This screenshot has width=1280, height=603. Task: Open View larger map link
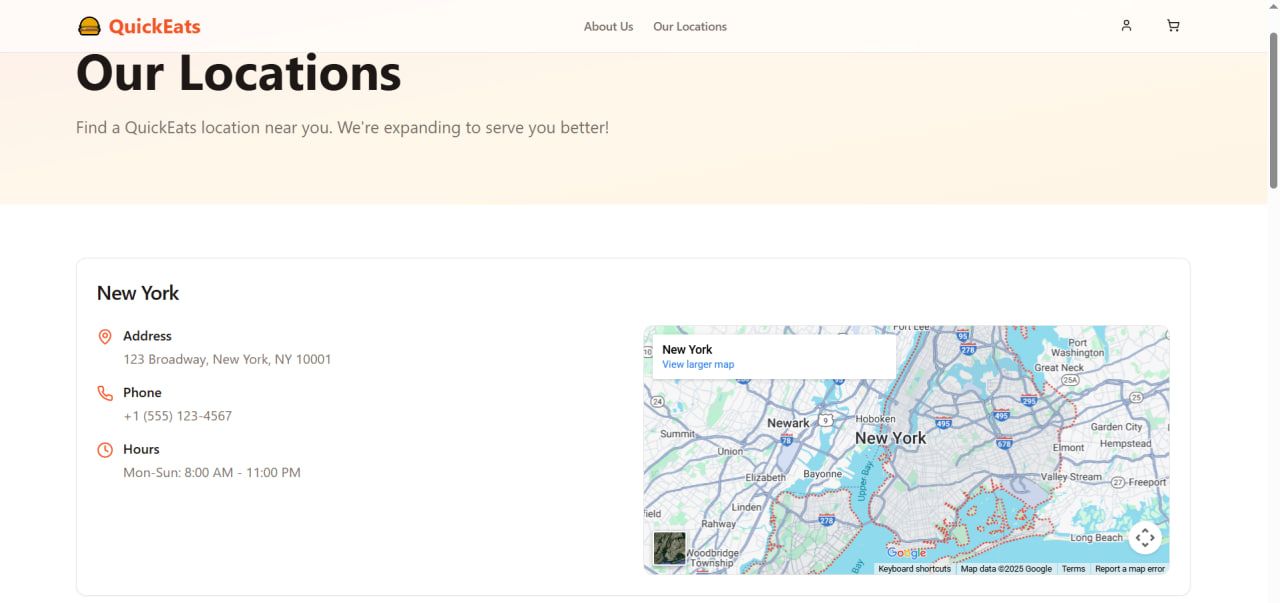click(698, 364)
